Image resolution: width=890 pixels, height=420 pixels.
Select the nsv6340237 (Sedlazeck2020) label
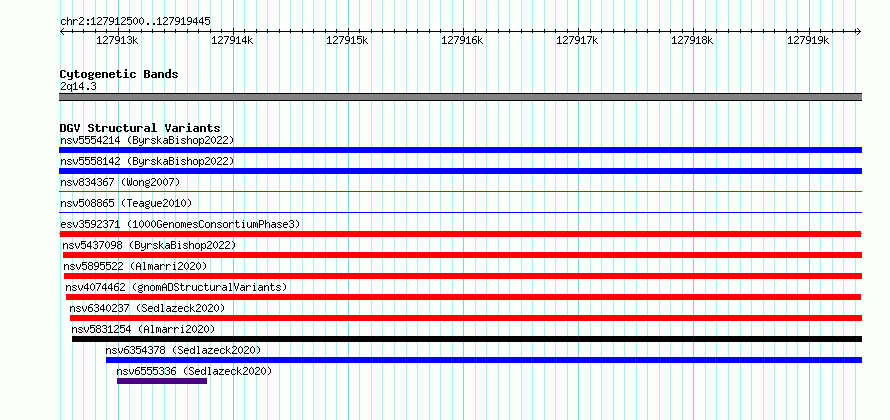point(148,308)
